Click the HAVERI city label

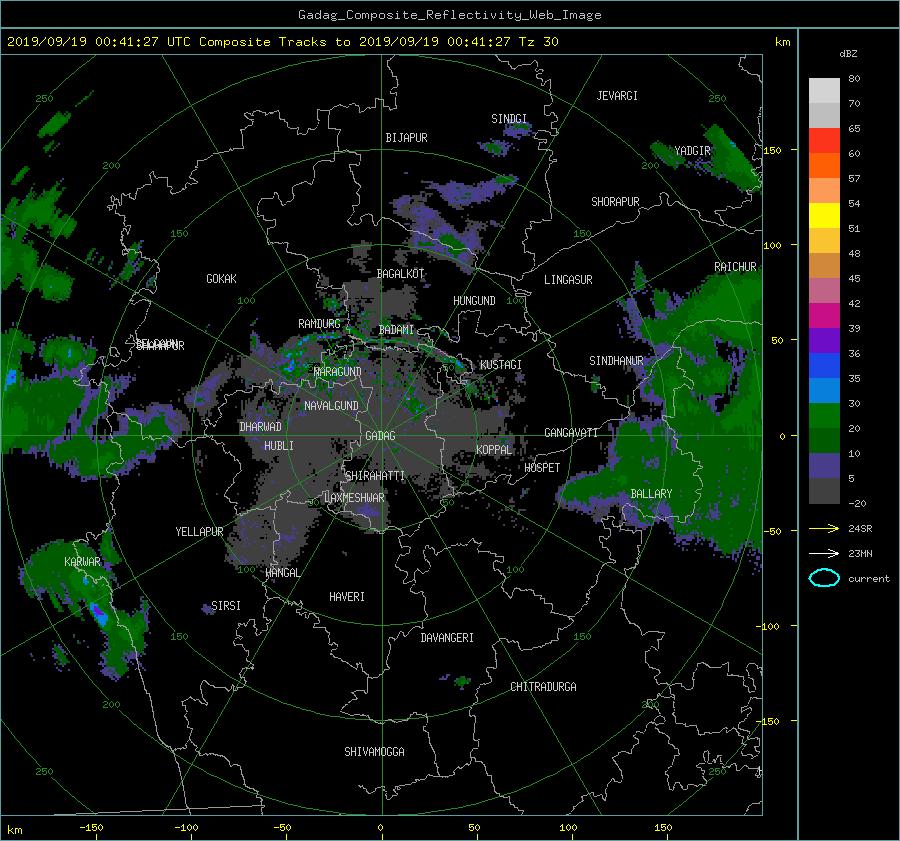click(347, 597)
